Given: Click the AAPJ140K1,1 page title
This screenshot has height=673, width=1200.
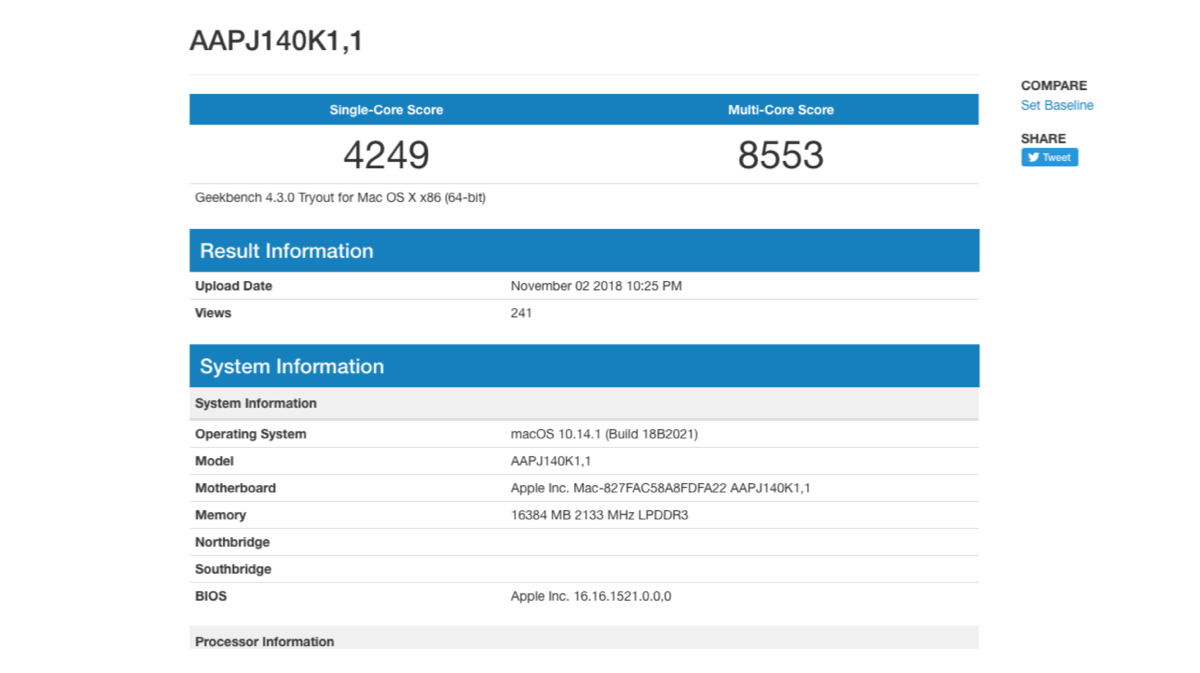Looking at the screenshot, I should 275,41.
